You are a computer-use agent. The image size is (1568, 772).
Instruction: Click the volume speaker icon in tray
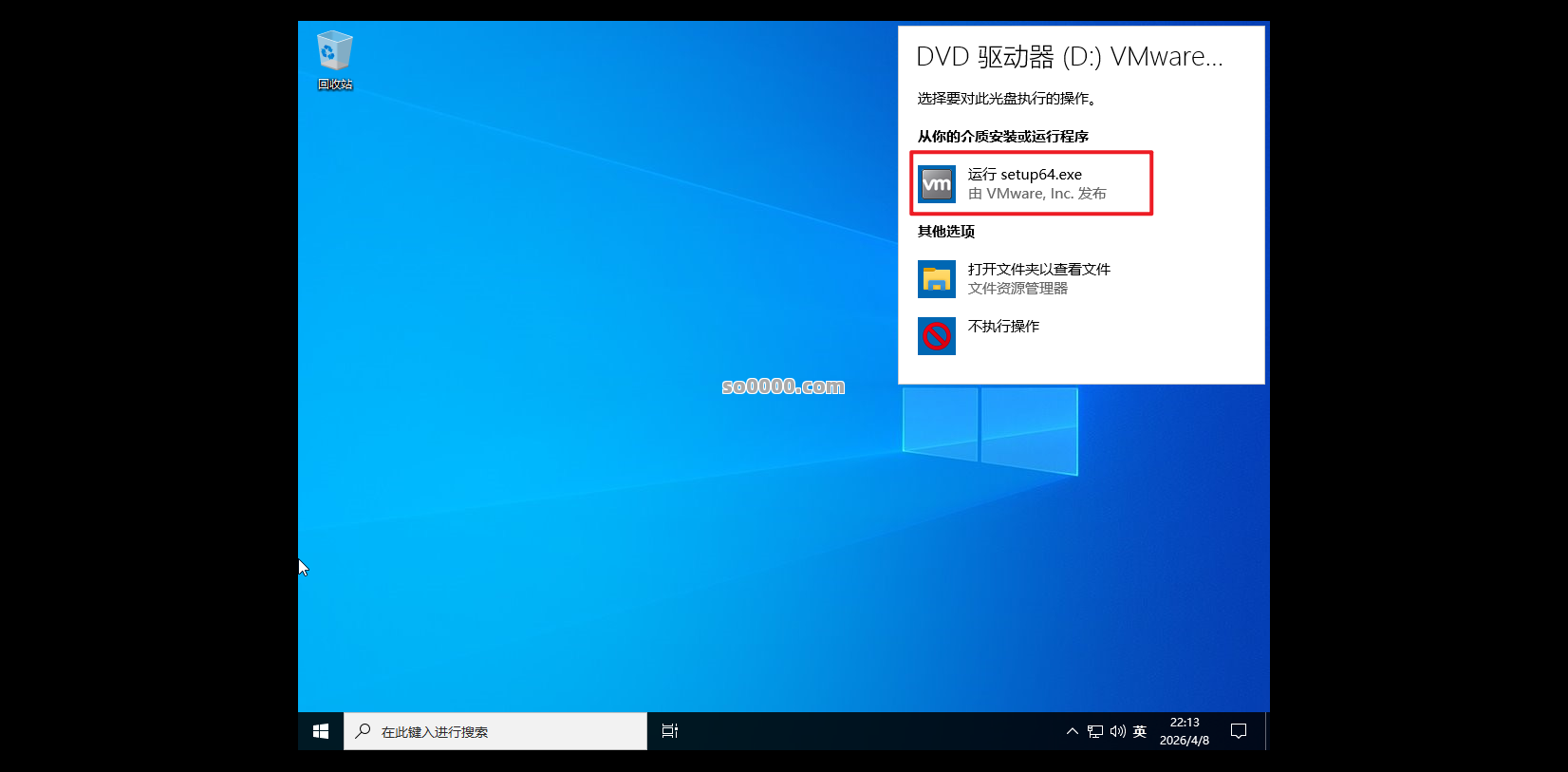[x=1117, y=731]
